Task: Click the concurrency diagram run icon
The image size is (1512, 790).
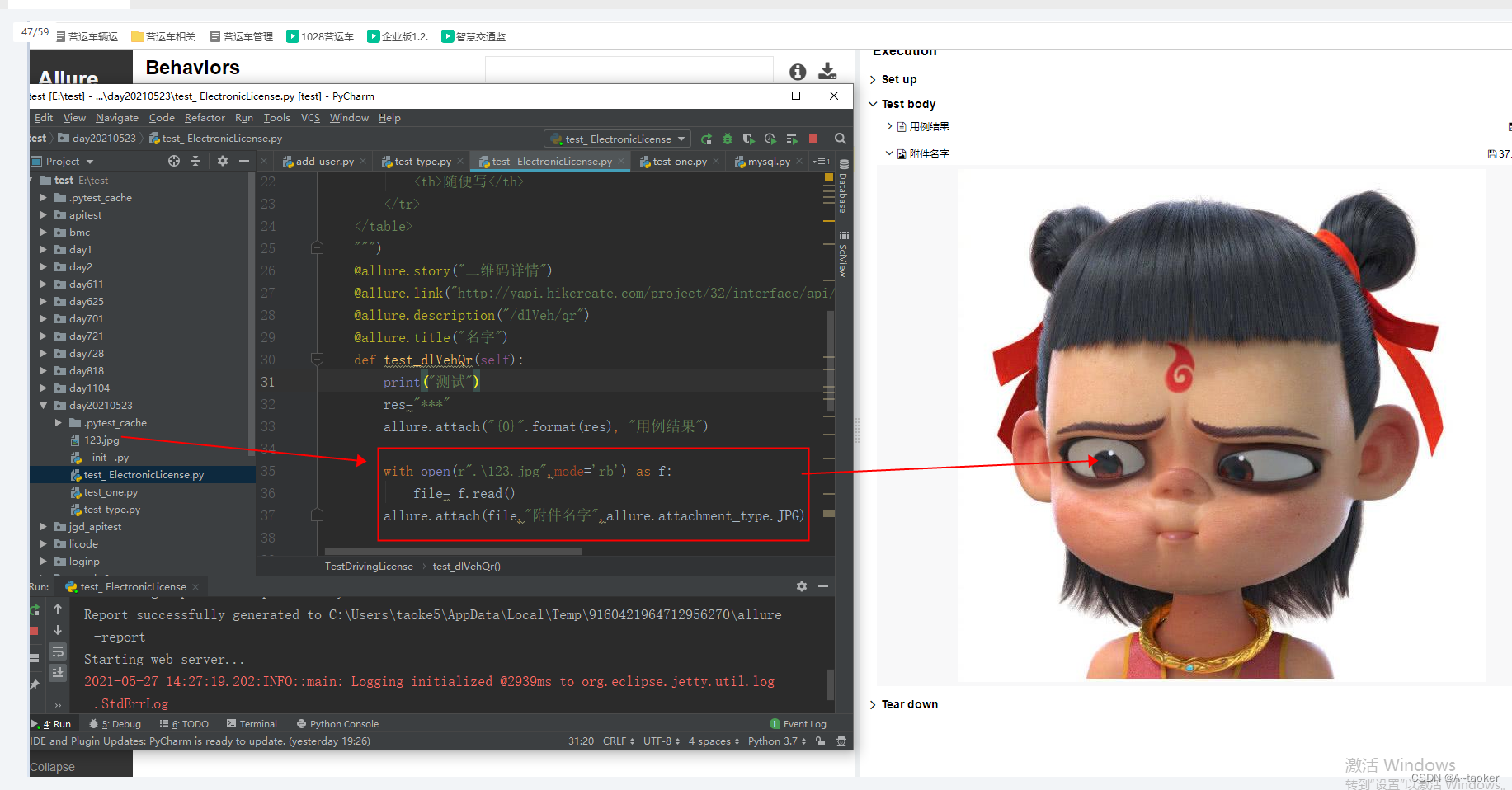Action: pos(792,139)
